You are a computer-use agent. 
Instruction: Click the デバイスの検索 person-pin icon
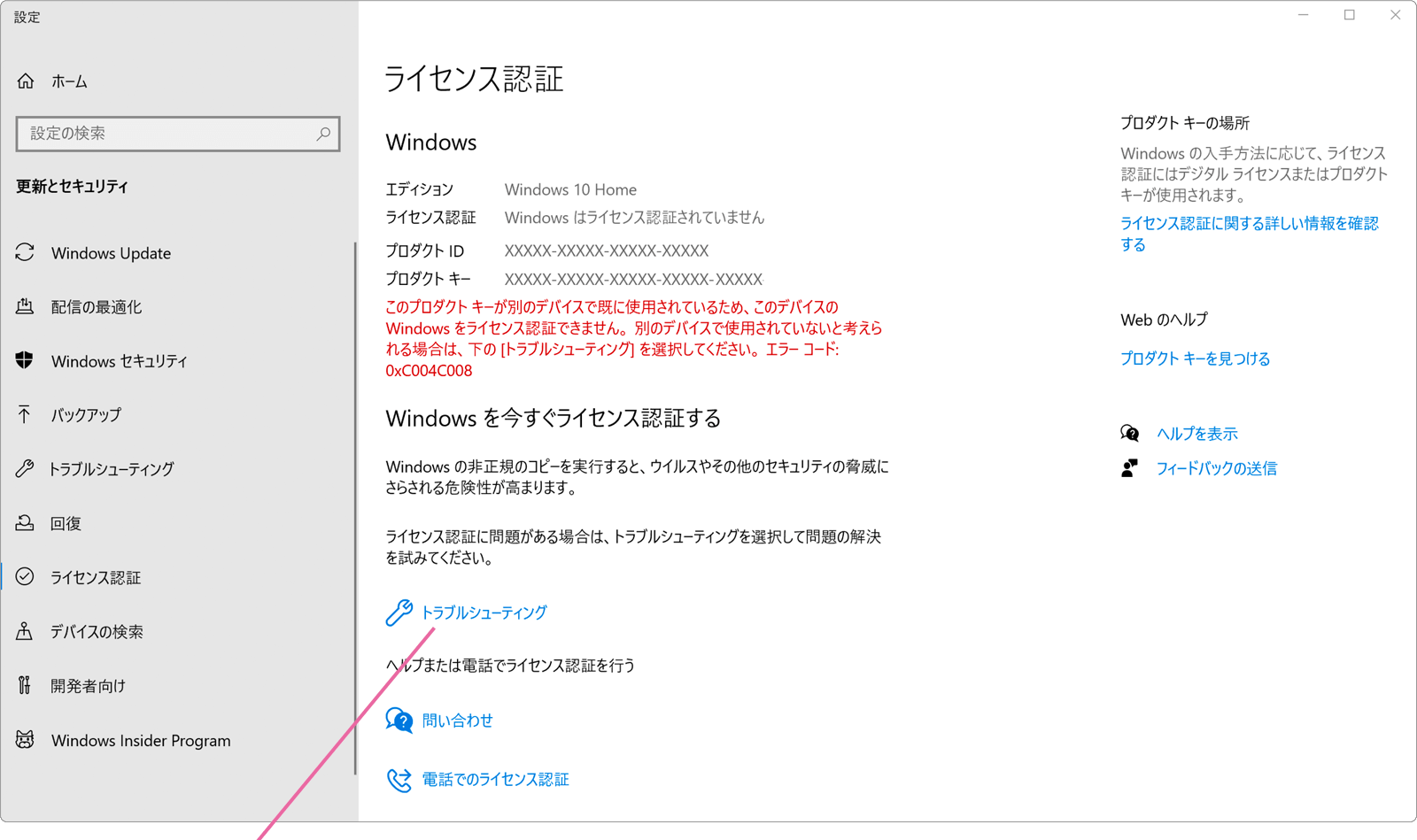pyautogui.click(x=25, y=631)
